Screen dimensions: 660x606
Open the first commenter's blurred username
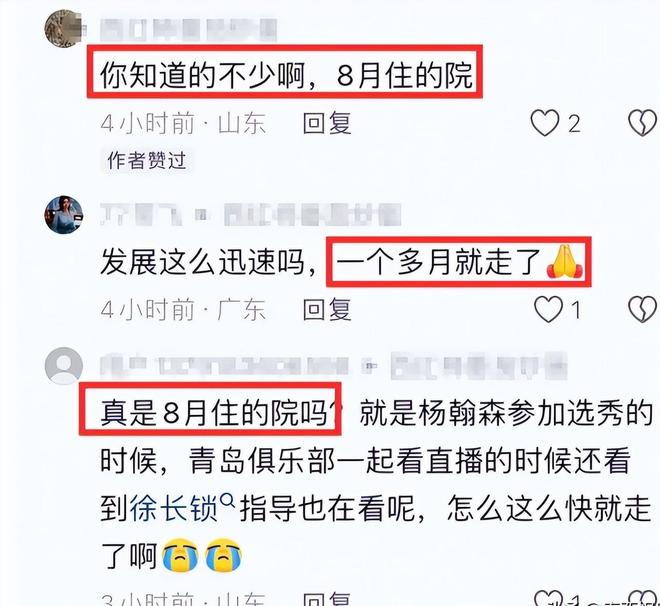coord(189,29)
